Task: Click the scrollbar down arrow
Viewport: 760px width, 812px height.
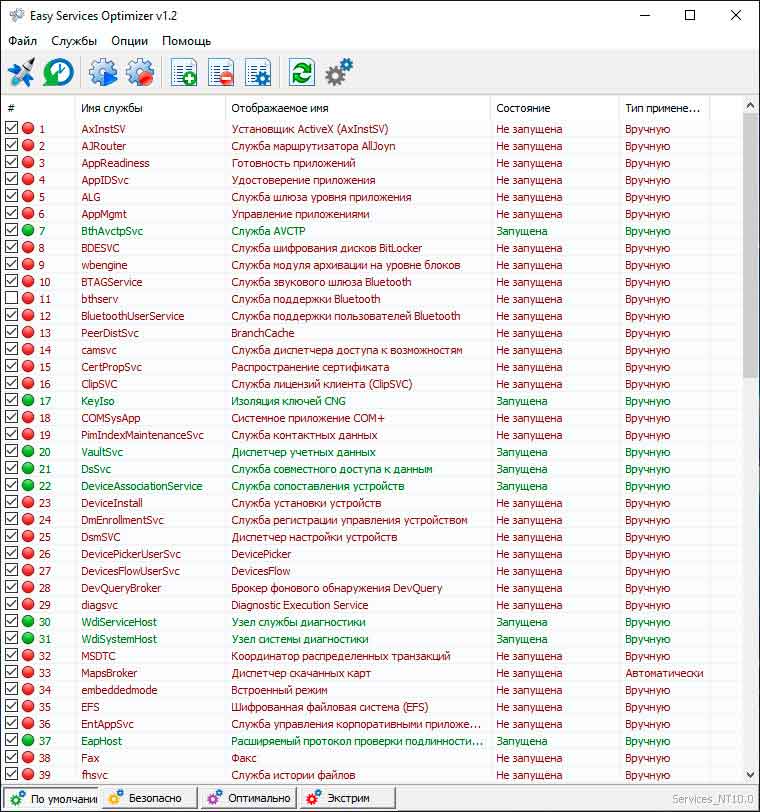Action: coord(750,775)
